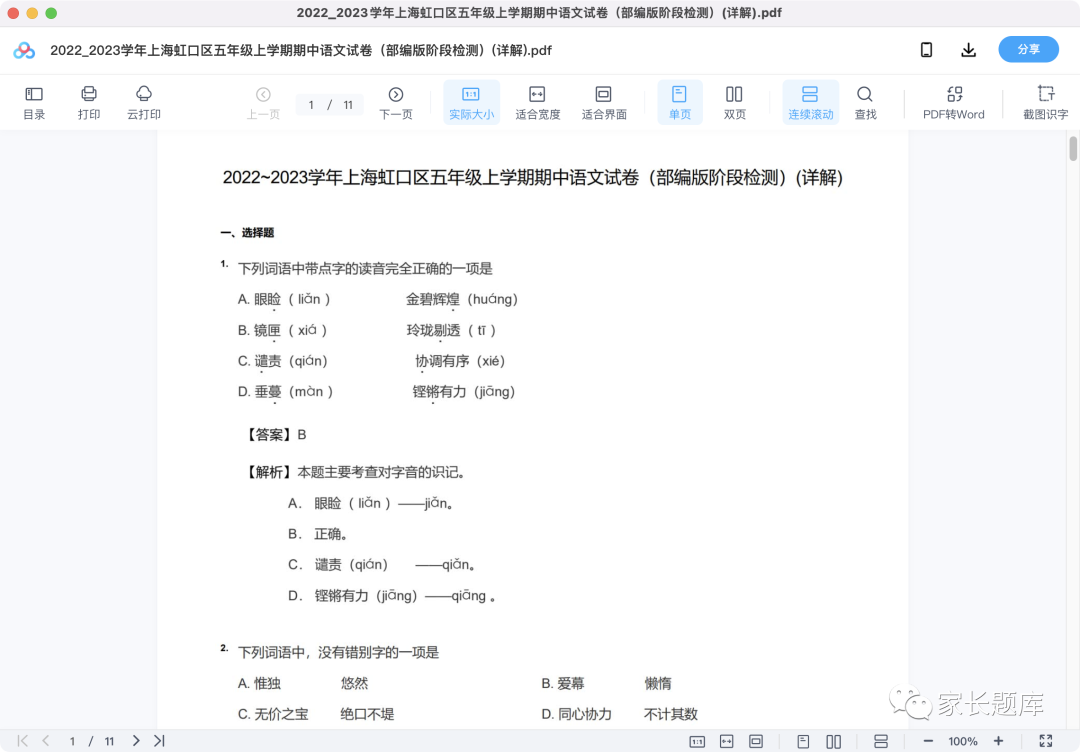Go to previous page in bottom bar
This screenshot has height=752, width=1080.
(45, 741)
